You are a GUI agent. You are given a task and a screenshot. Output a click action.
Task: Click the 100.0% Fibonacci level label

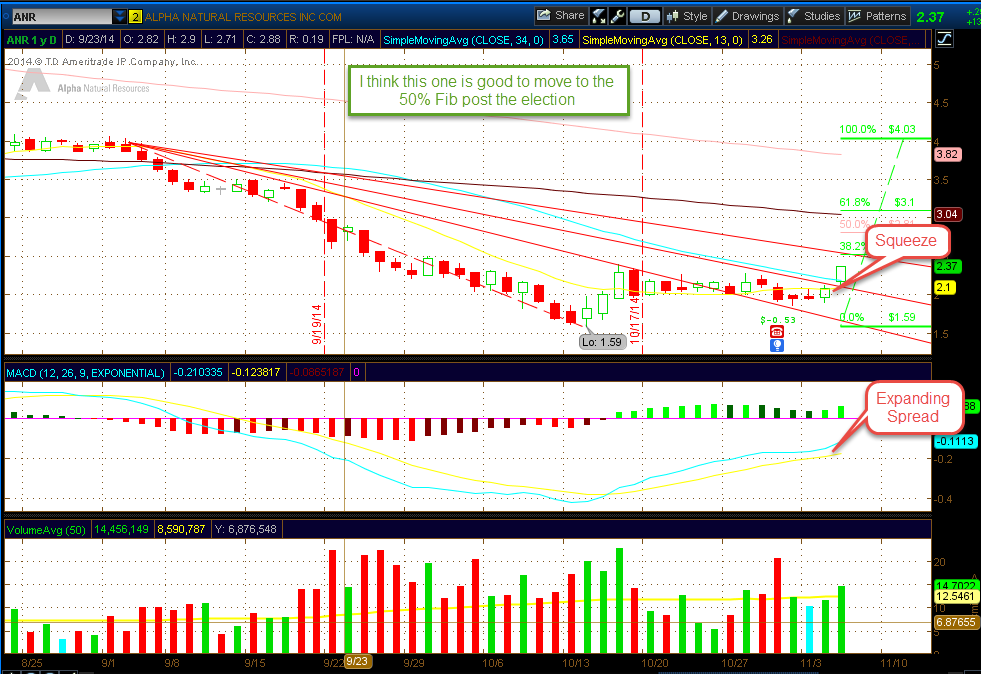tap(857, 130)
